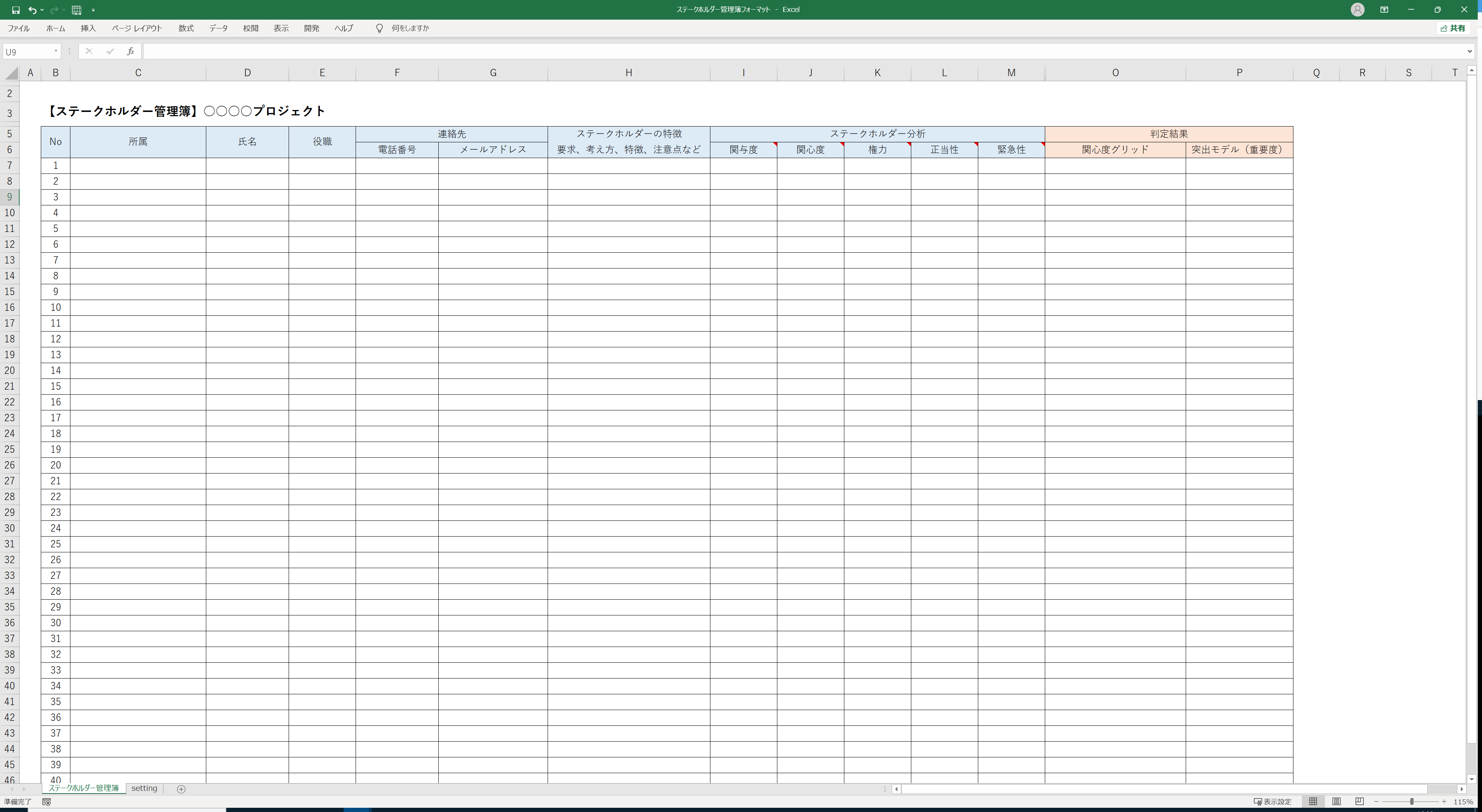
Task: Click the 関心度 header cell under ステークホルダー分析
Action: 810,150
